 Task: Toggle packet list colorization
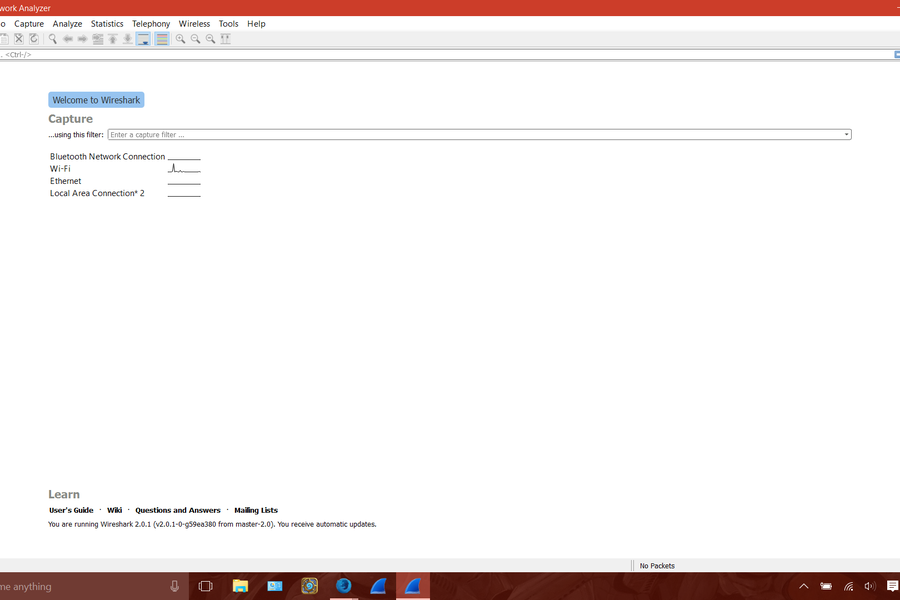163,38
